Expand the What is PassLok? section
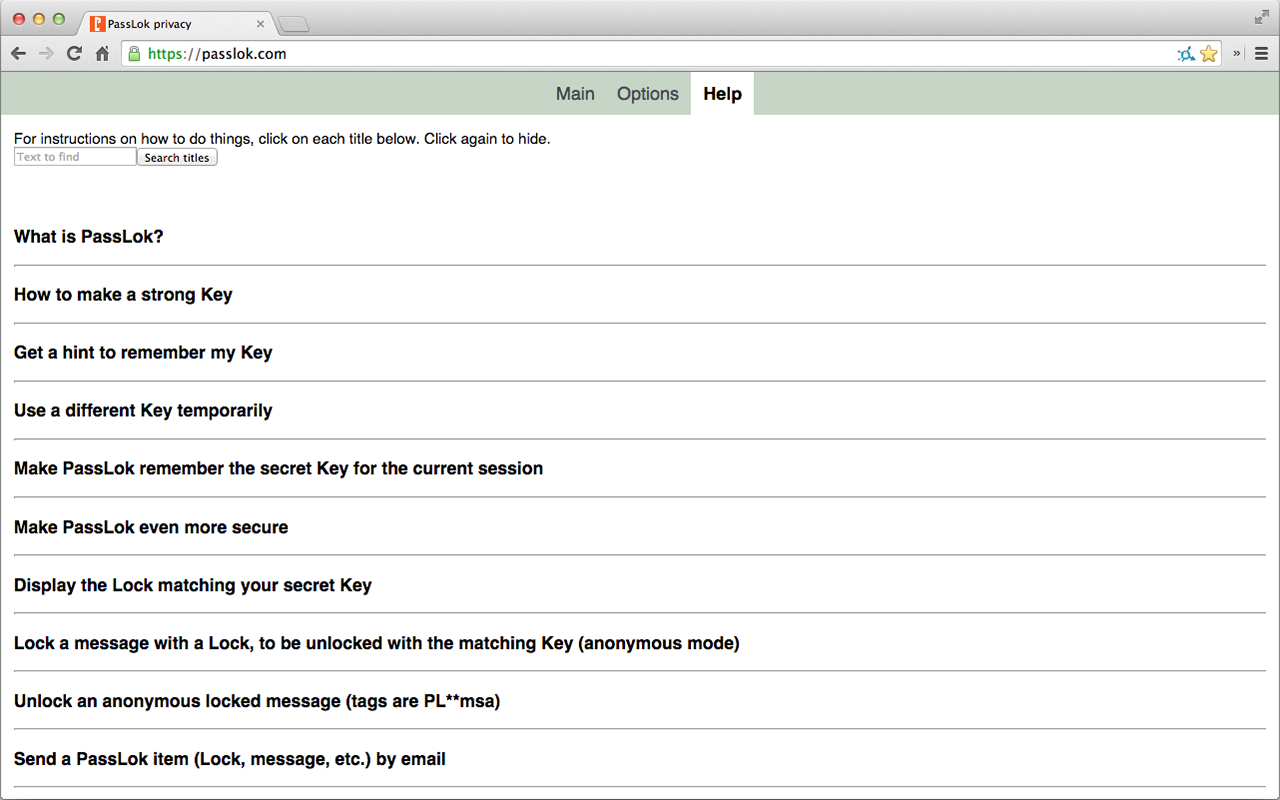Screen dimensions: 1280x800 point(89,237)
